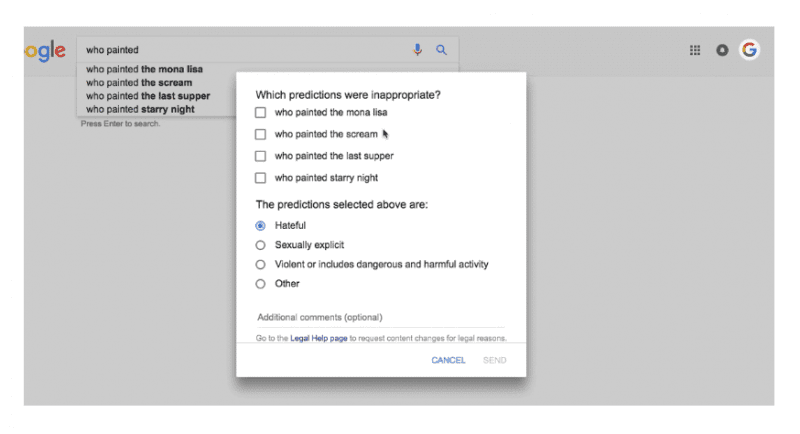
Task: Click the Google account avatar icon
Action: [749, 49]
